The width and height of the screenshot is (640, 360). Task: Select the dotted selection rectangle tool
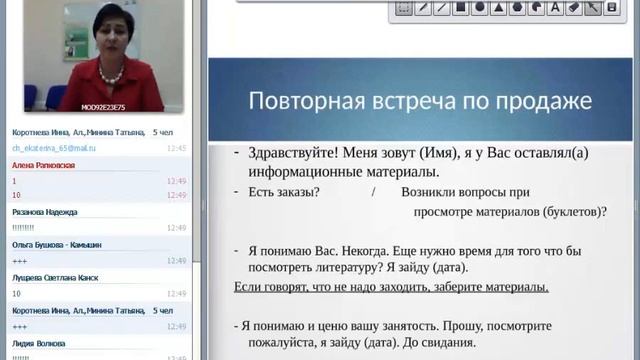(404, 8)
